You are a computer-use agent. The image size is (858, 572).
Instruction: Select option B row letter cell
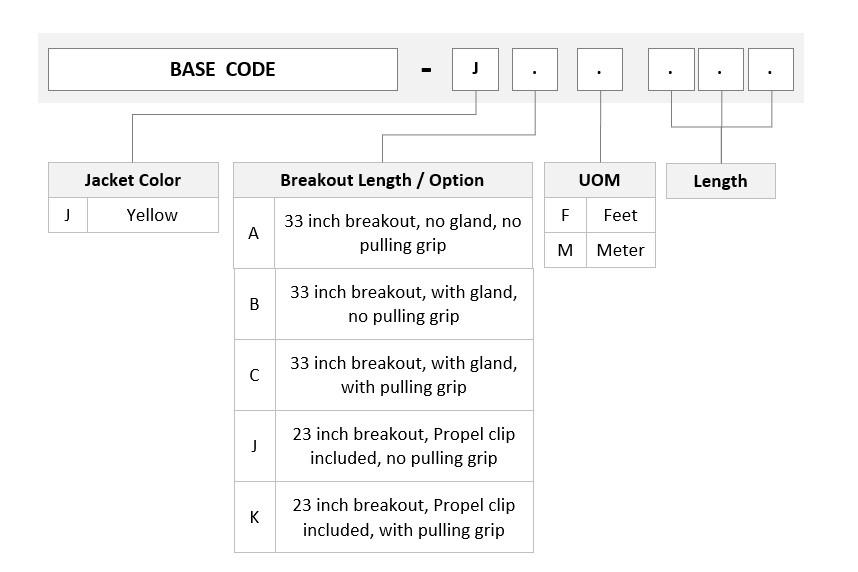pyautogui.click(x=254, y=304)
